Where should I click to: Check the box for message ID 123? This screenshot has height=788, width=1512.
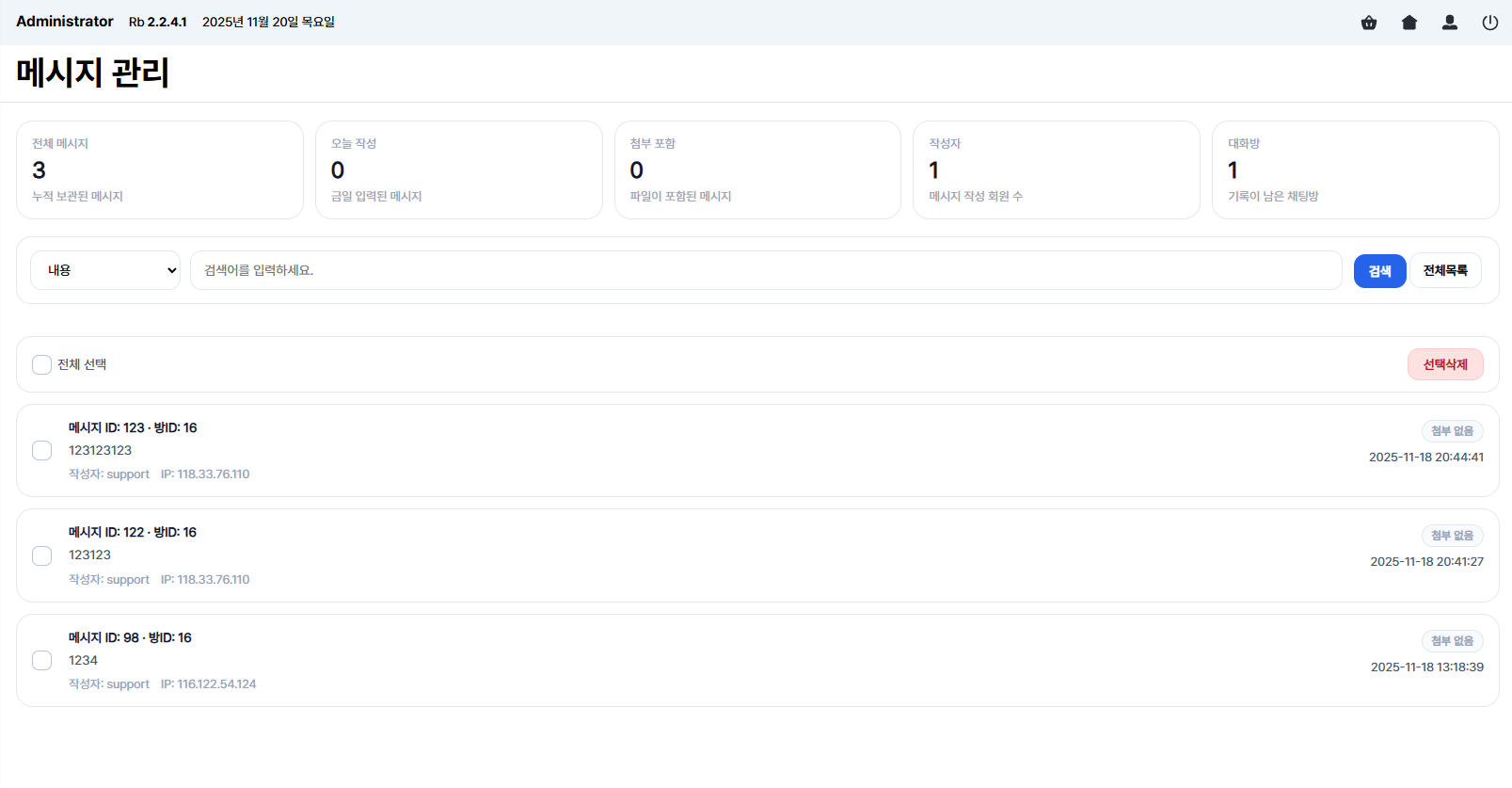pos(42,451)
